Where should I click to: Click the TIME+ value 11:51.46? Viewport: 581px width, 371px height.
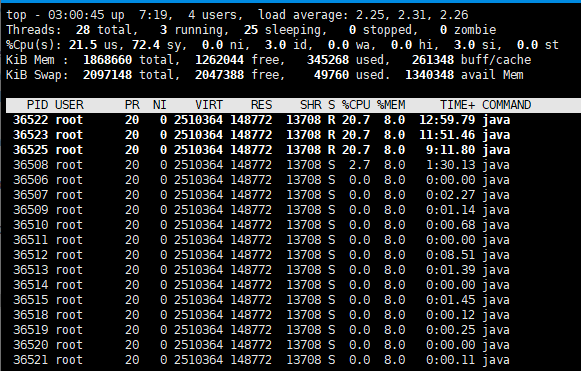click(447, 135)
